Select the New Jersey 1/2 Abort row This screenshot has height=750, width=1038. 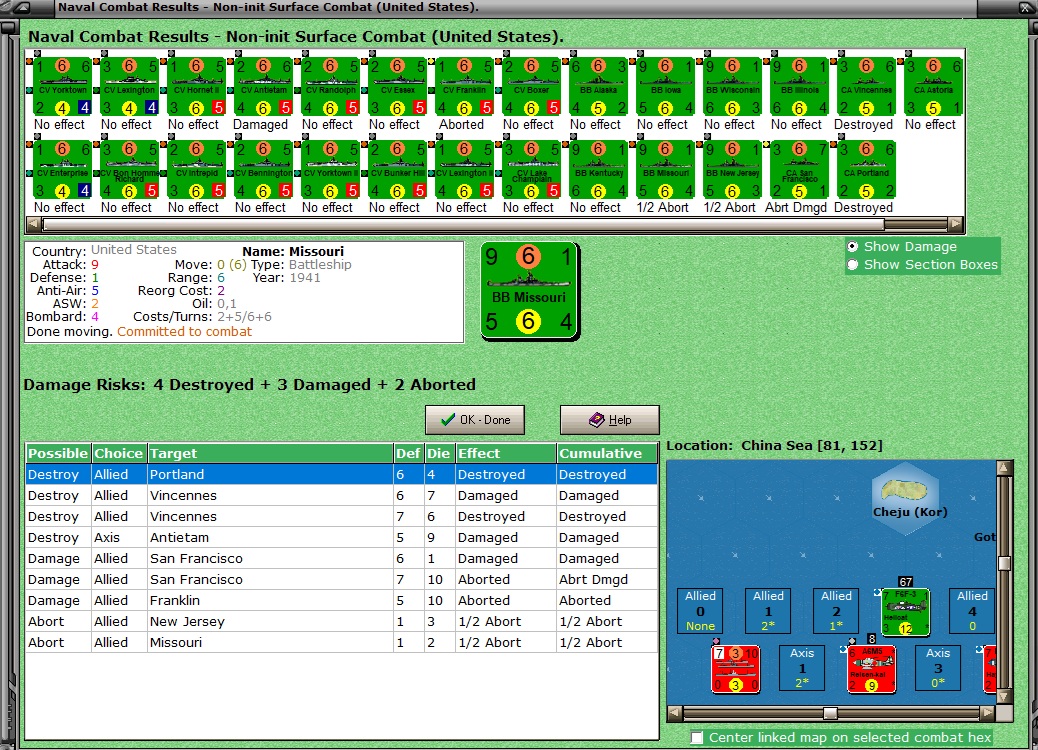[342, 622]
